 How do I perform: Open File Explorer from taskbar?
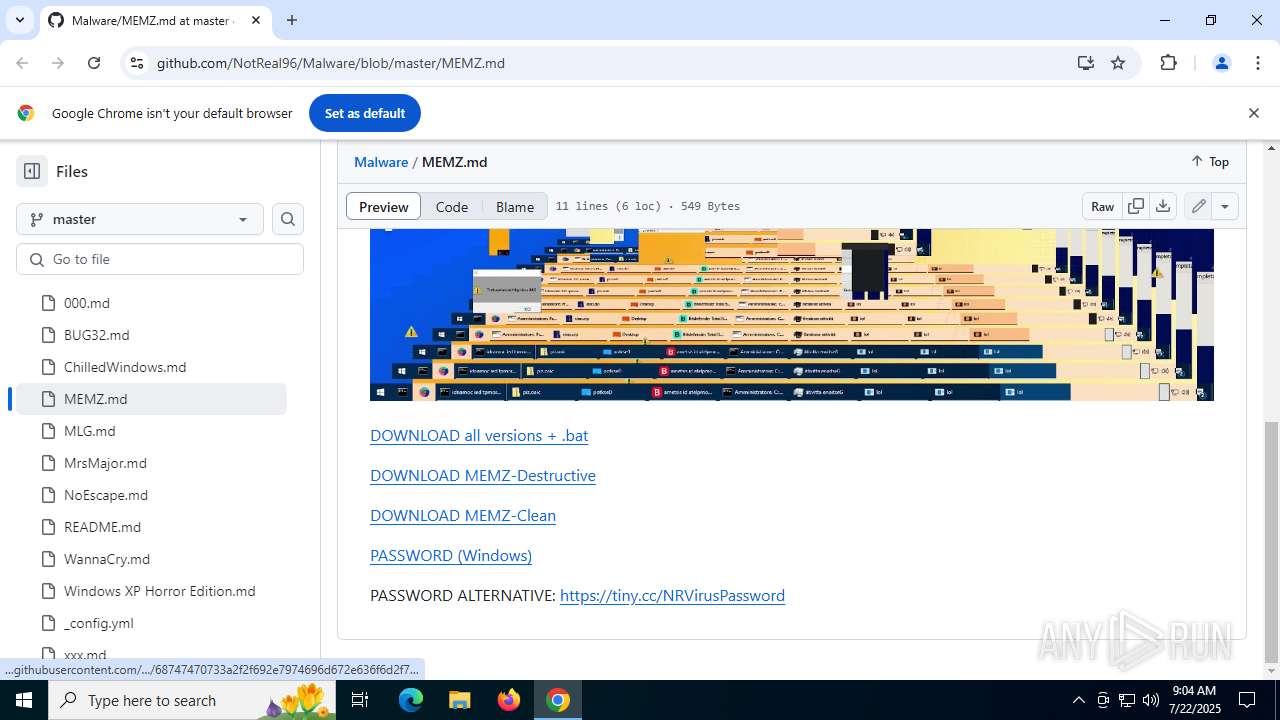point(459,700)
